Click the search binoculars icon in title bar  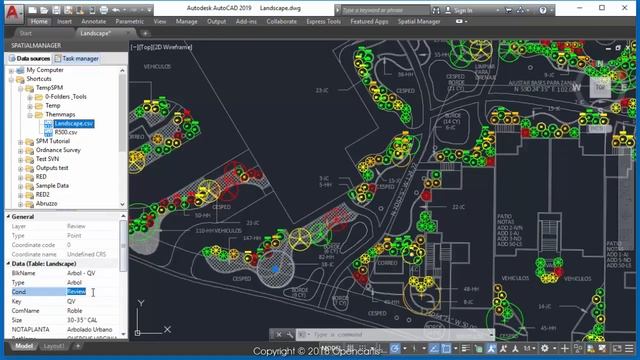[436, 10]
